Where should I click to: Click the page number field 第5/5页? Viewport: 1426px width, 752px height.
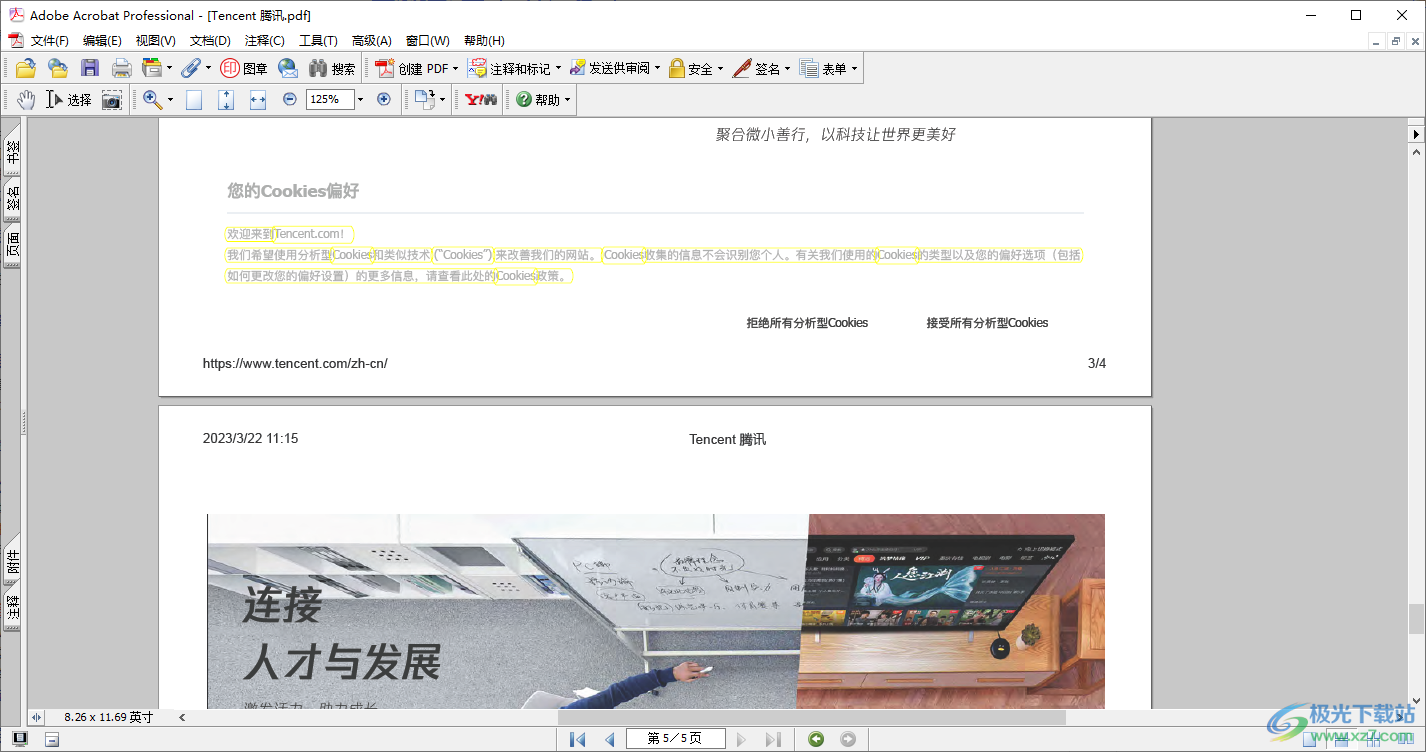click(675, 739)
